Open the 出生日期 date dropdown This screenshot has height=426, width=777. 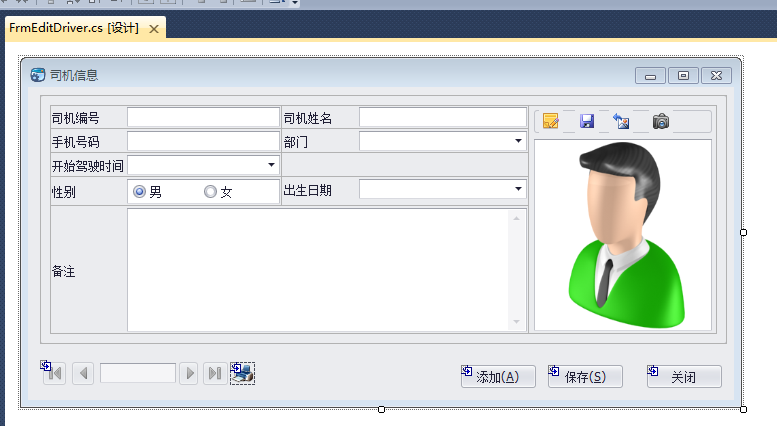518,189
